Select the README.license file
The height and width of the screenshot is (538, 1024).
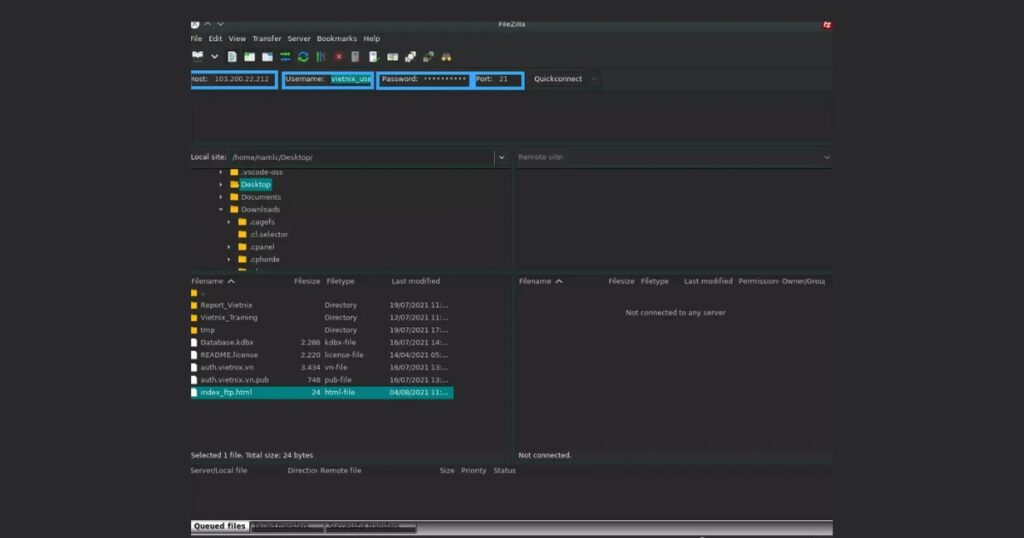[x=321, y=355]
